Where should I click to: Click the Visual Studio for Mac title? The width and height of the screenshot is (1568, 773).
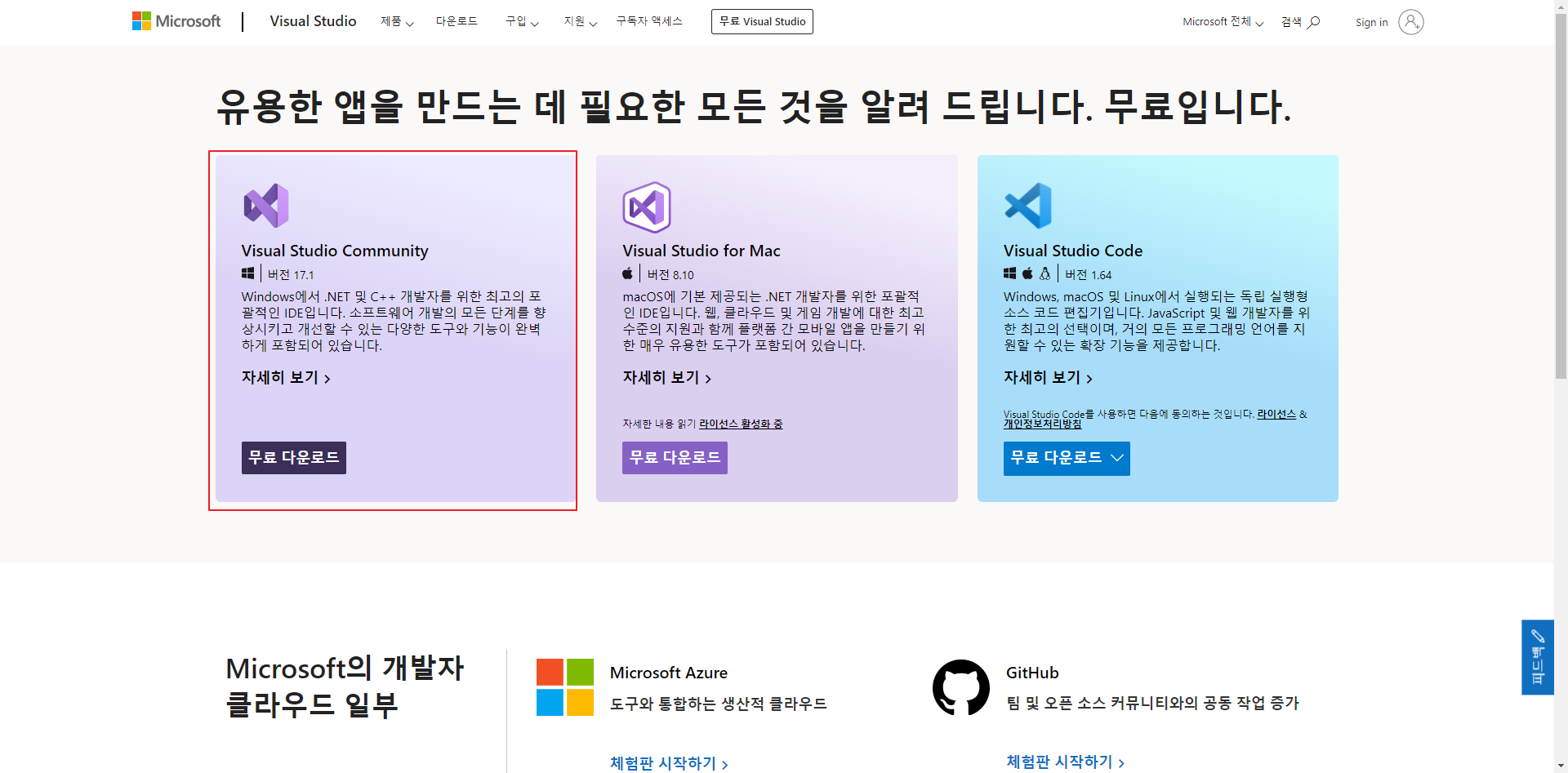pyautogui.click(x=702, y=251)
